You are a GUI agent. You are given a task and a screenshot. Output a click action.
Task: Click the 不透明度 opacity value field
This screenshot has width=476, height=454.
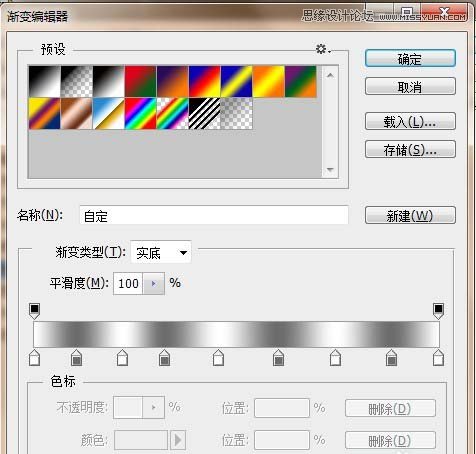pos(128,407)
